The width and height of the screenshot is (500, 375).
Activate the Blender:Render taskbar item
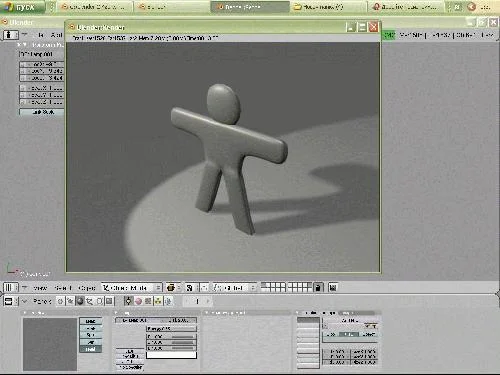pos(249,7)
